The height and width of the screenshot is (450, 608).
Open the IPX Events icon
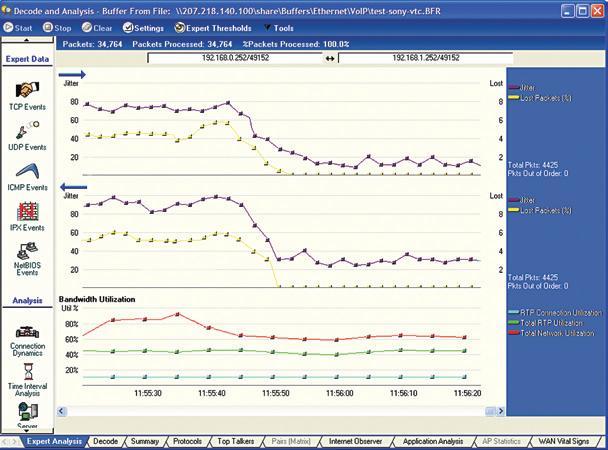click(27, 212)
